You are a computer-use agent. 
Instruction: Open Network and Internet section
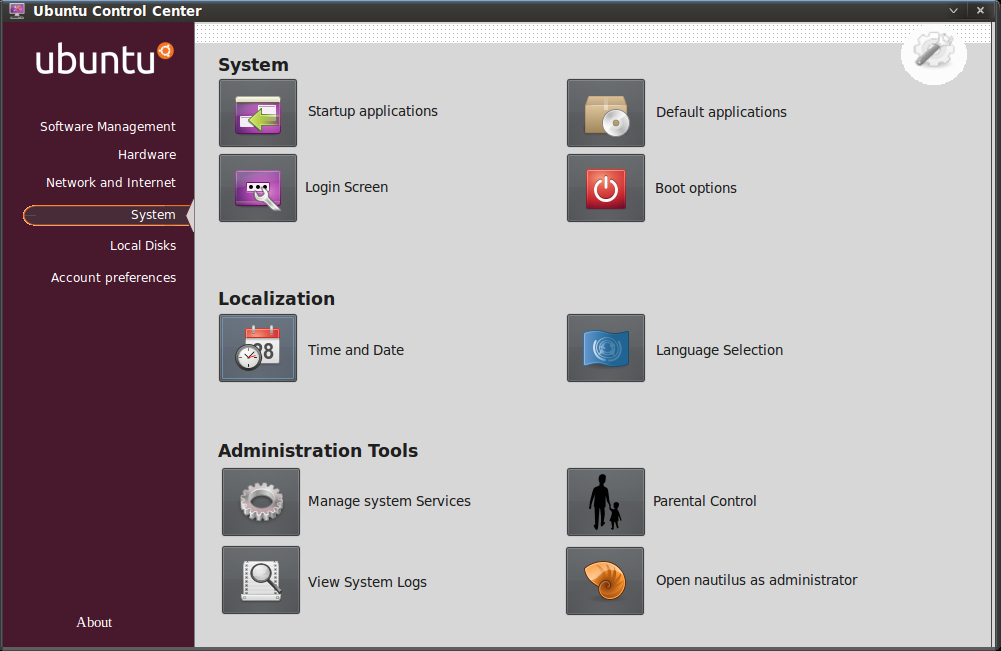point(111,182)
